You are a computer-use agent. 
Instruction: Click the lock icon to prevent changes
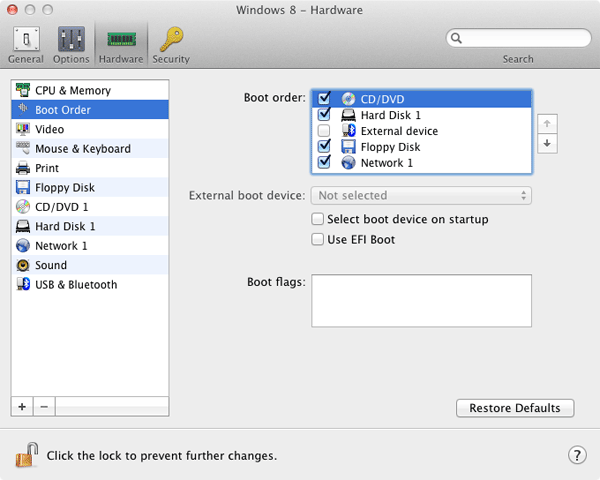tap(26, 455)
